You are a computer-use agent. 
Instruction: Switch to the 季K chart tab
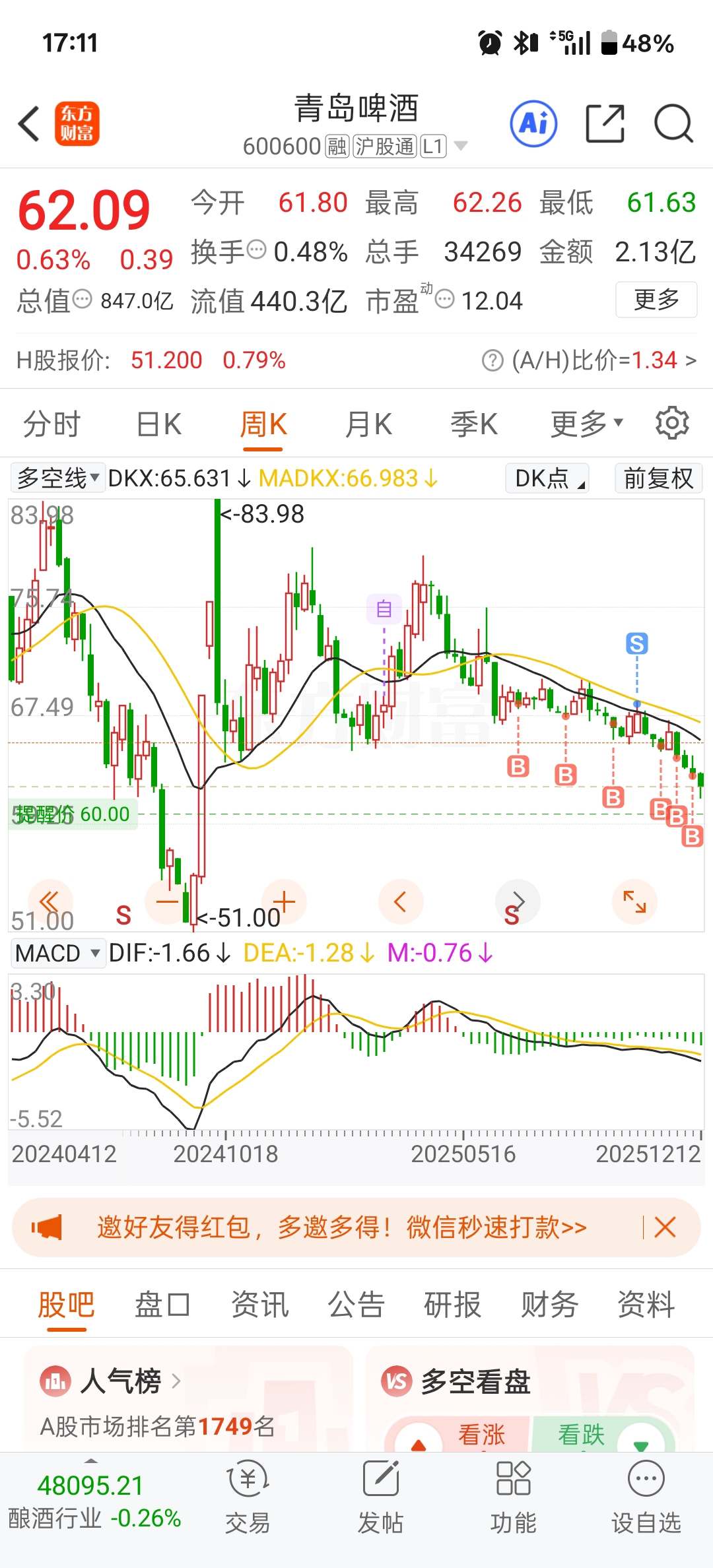pos(474,424)
